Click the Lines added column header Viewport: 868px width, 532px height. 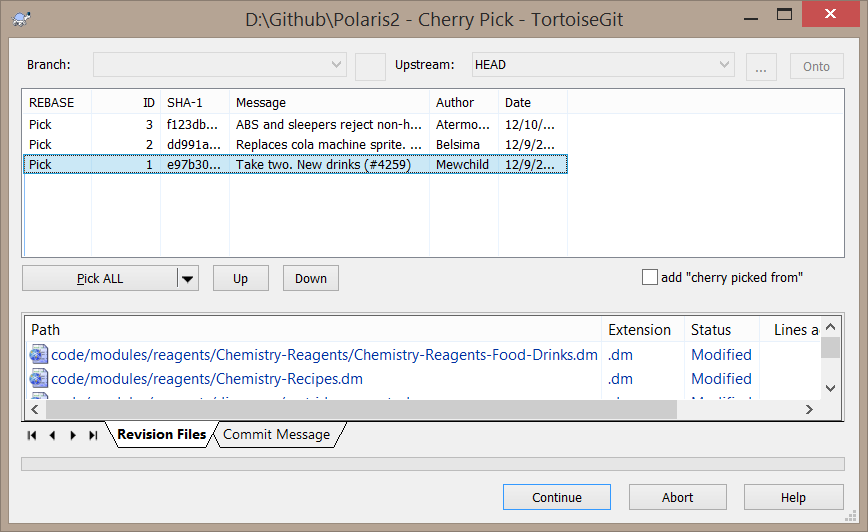point(791,330)
